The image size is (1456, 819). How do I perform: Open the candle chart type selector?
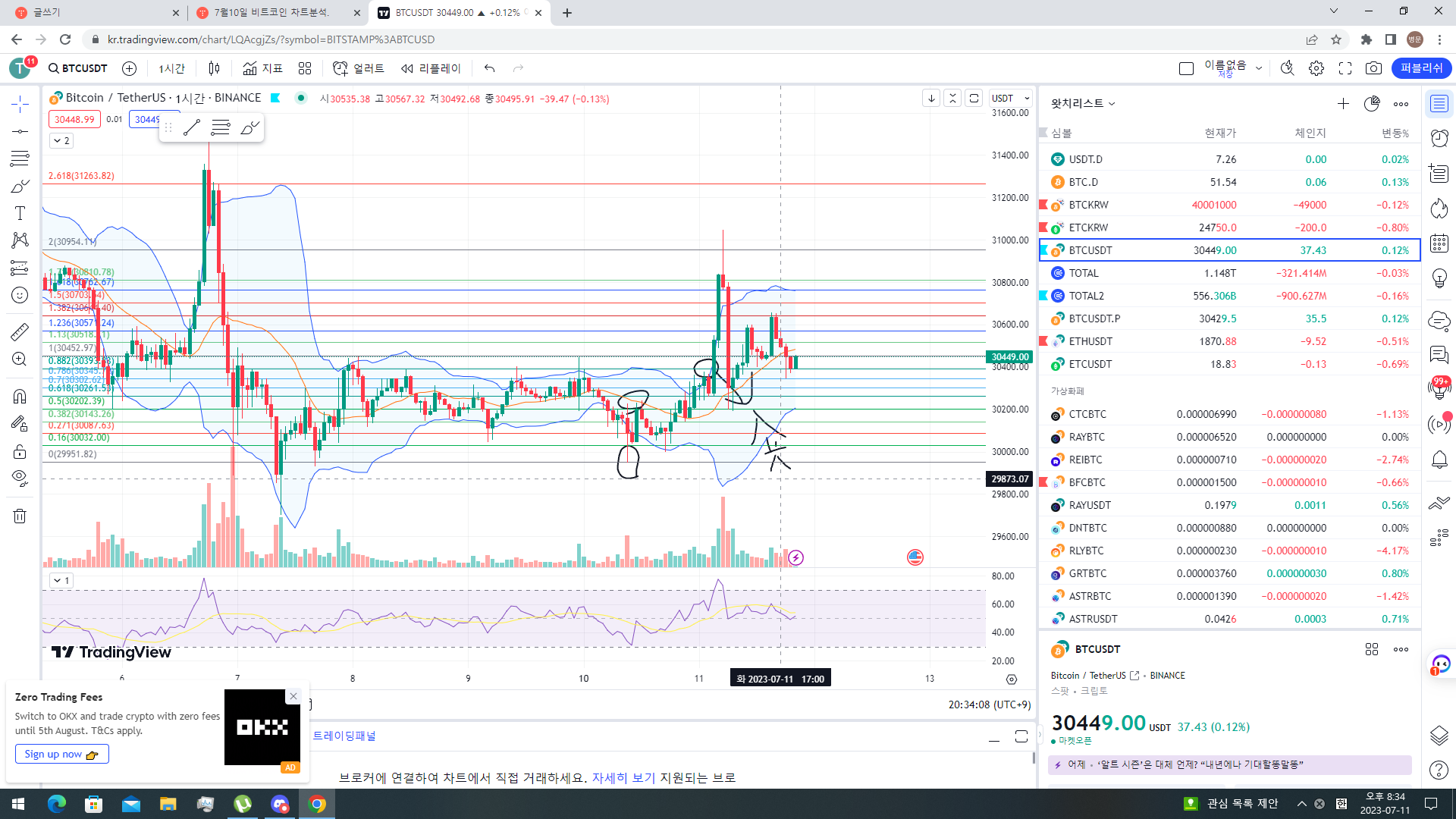(x=214, y=68)
